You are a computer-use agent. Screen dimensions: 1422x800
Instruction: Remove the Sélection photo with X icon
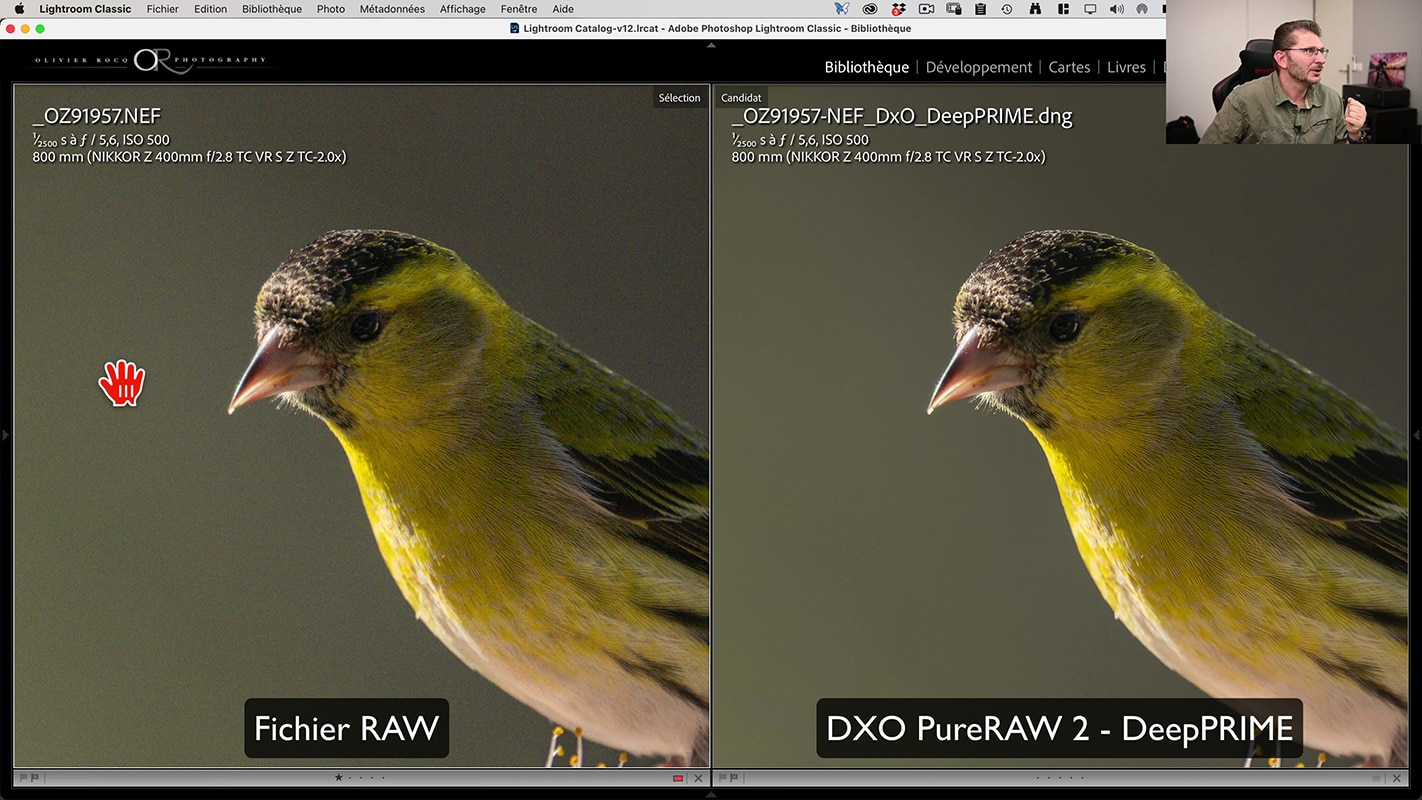point(698,778)
